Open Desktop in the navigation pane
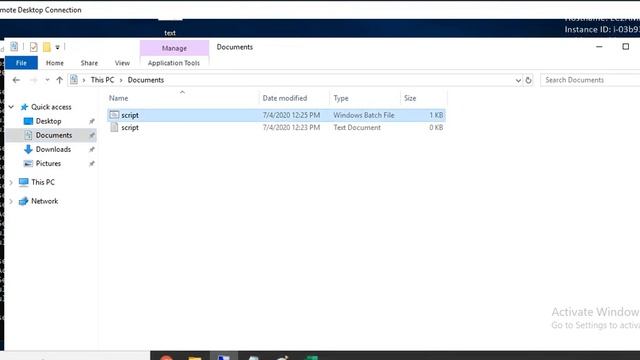 tap(49, 121)
